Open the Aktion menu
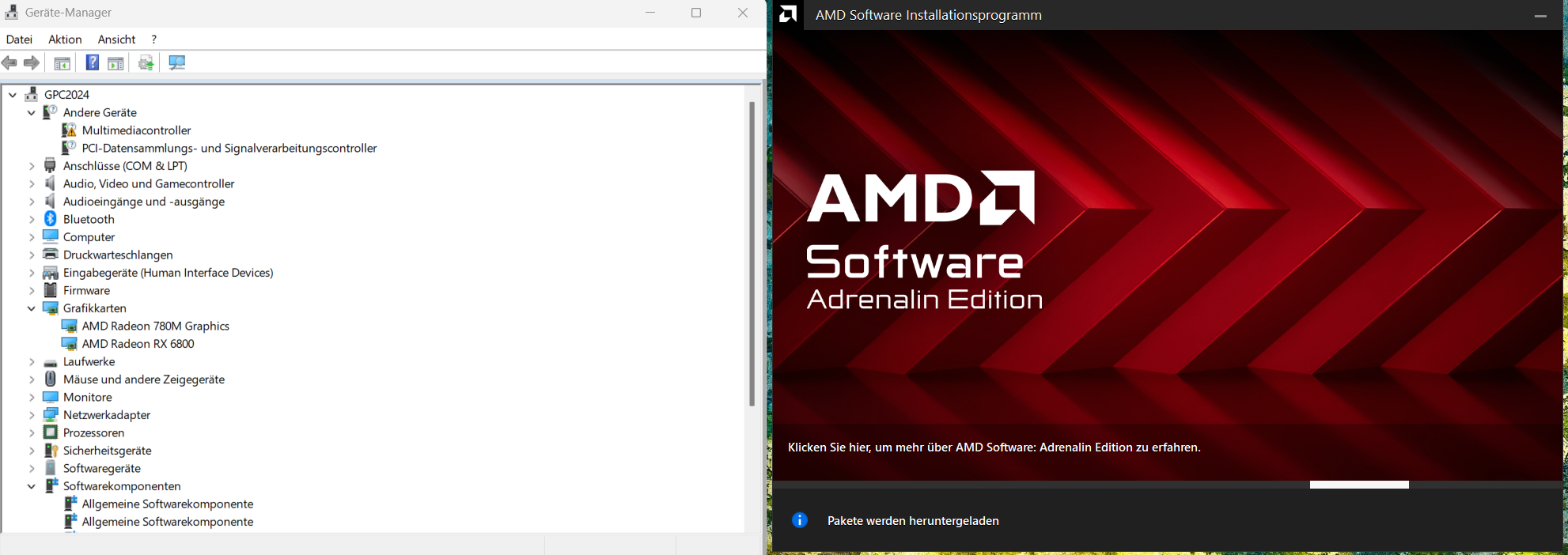The width and height of the screenshot is (1568, 555). (65, 39)
